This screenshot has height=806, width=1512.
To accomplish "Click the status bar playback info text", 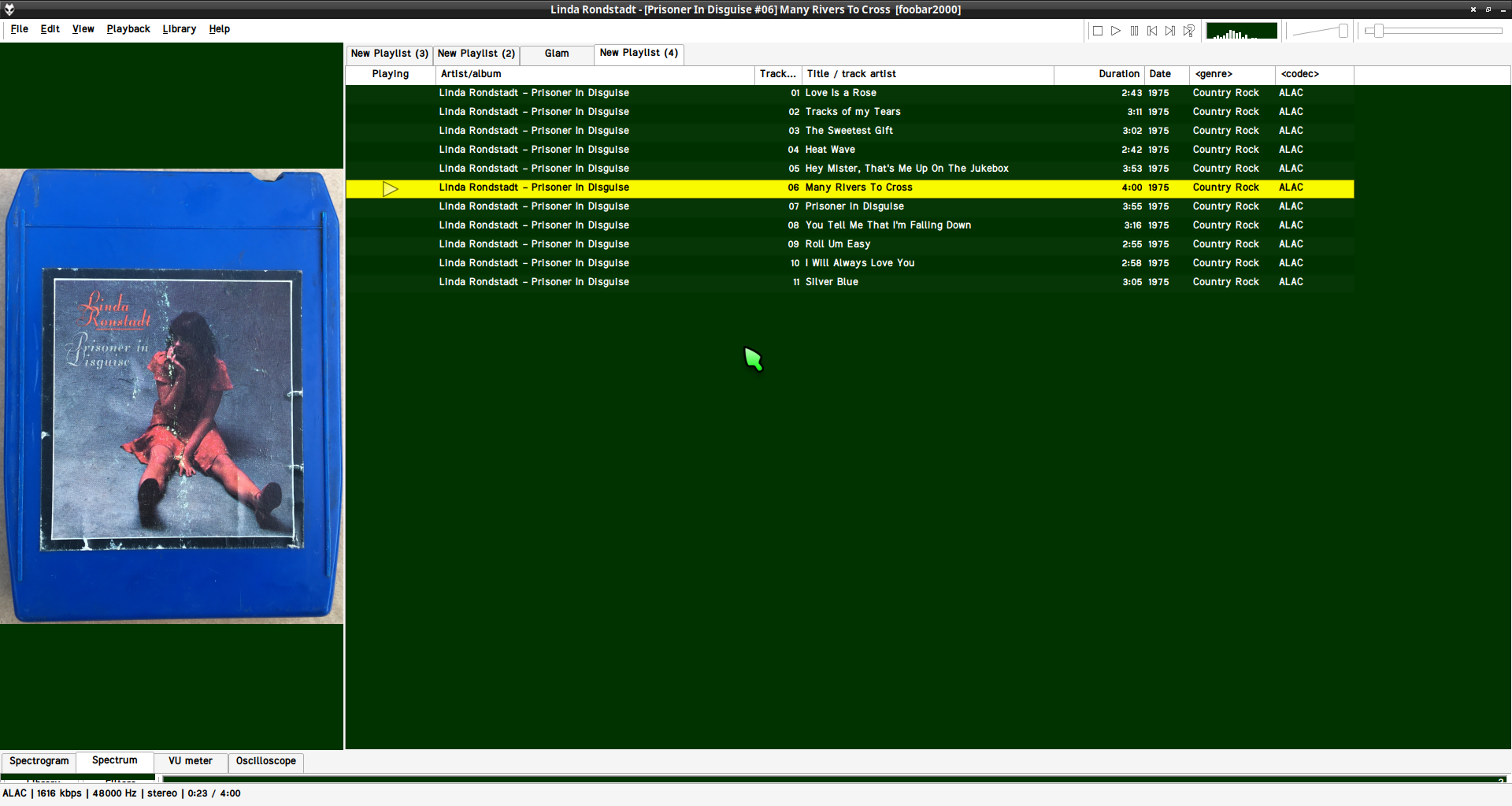I will pyautogui.click(x=121, y=793).
